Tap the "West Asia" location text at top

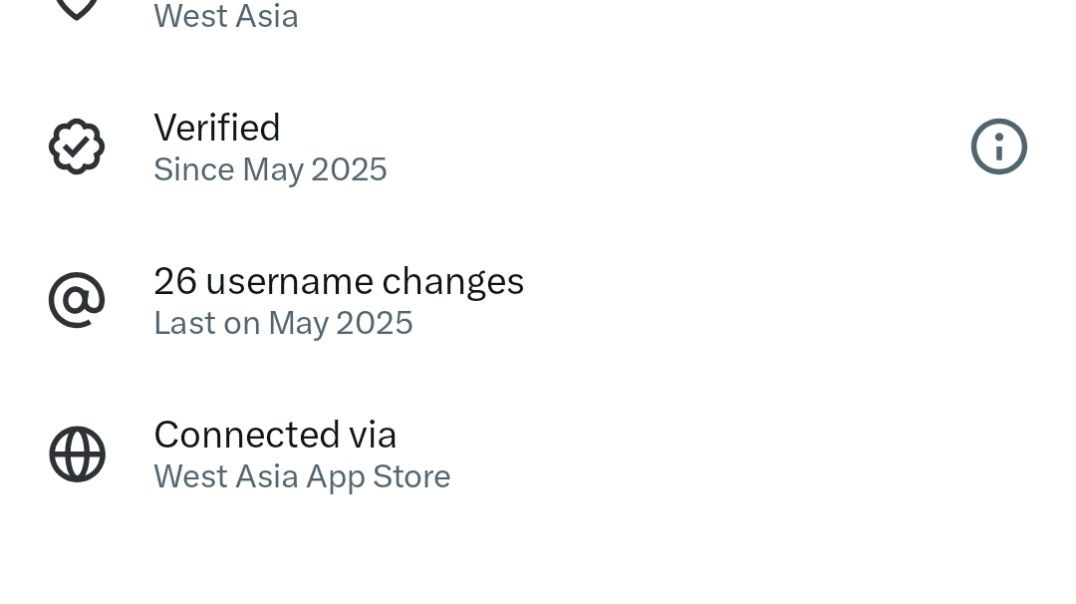pyautogui.click(x=226, y=16)
